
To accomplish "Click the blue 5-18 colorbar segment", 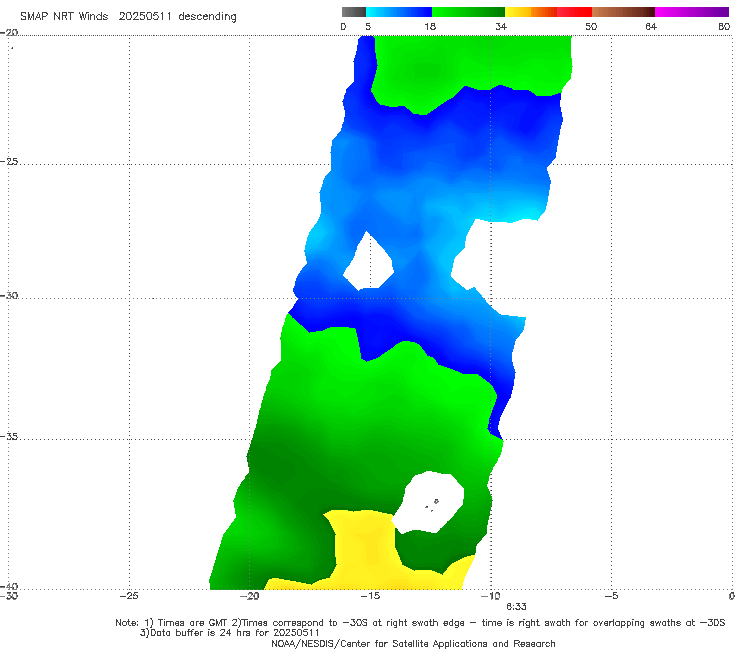I will coord(399,12).
